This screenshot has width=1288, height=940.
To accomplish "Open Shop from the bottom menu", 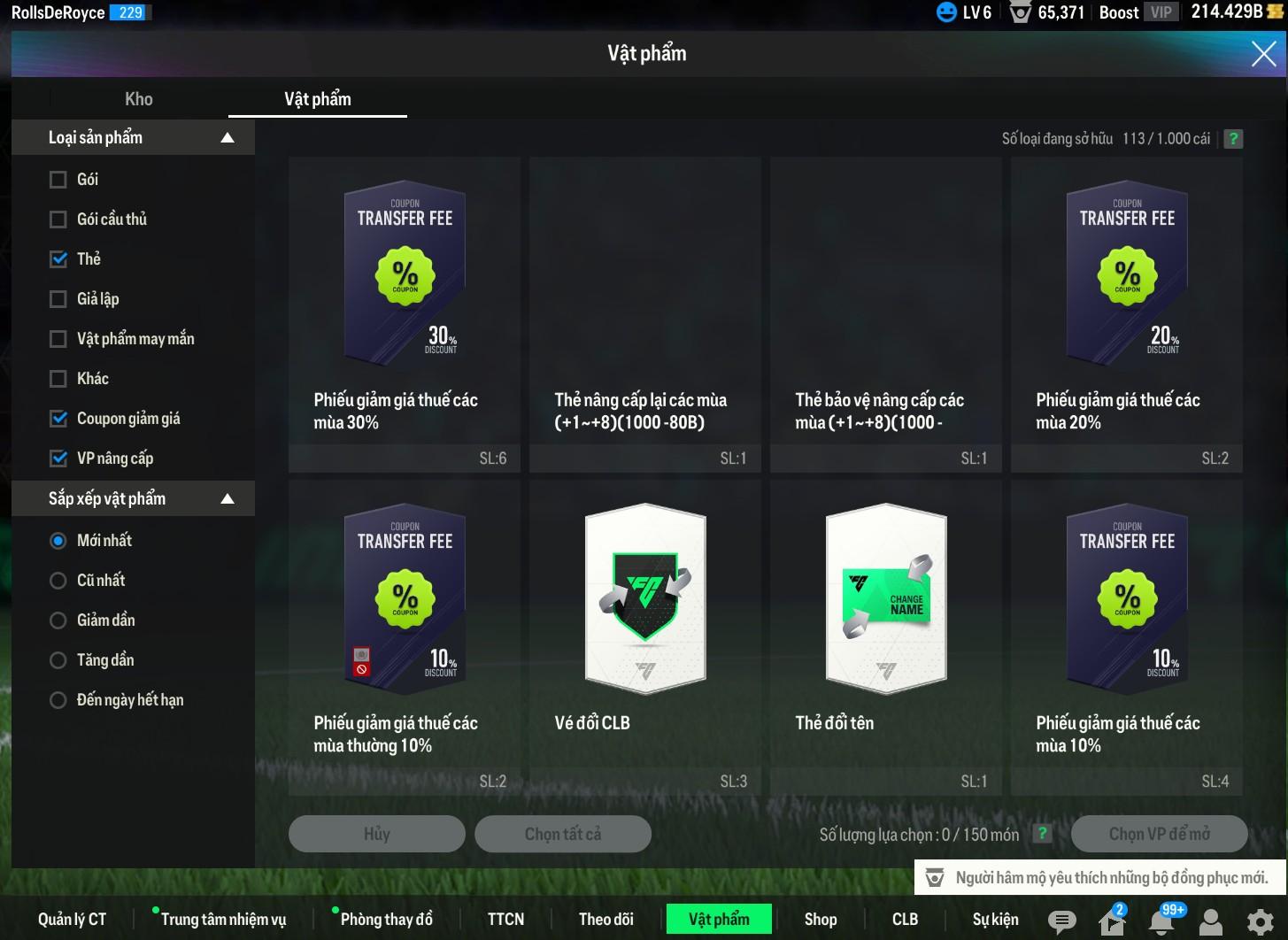I will (x=820, y=920).
